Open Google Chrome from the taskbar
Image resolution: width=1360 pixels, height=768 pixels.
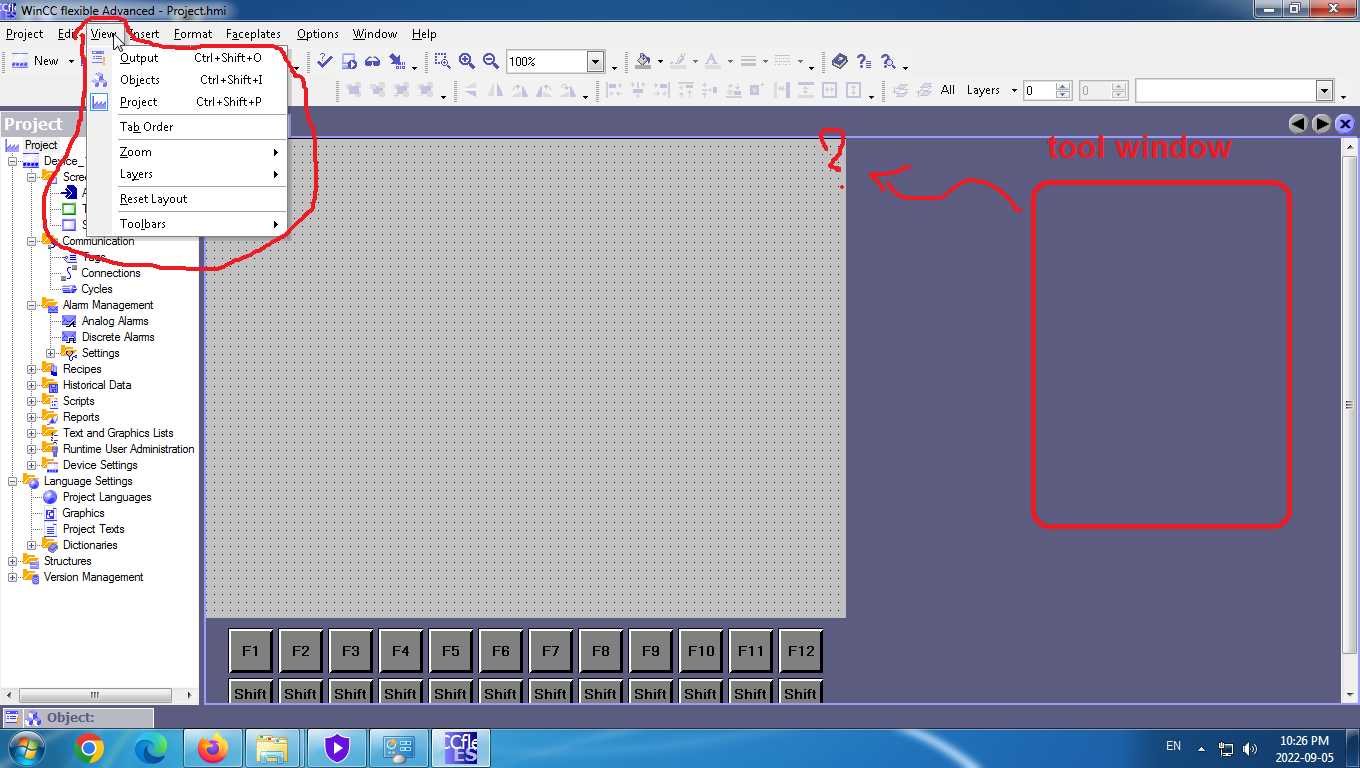(88, 748)
